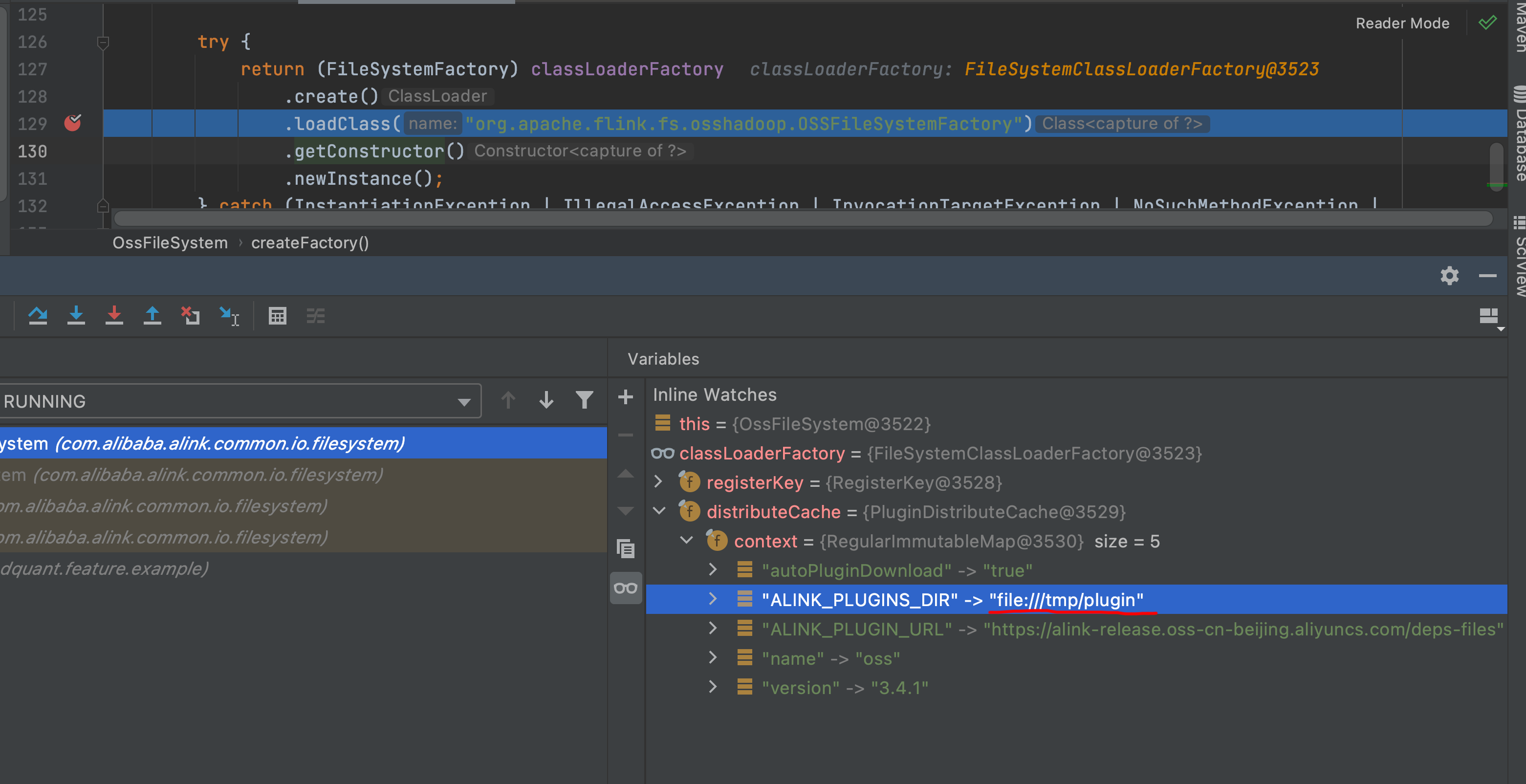Expand the "name" -> "oss" entry
Viewport: 1526px width, 784px height.
tap(713, 658)
